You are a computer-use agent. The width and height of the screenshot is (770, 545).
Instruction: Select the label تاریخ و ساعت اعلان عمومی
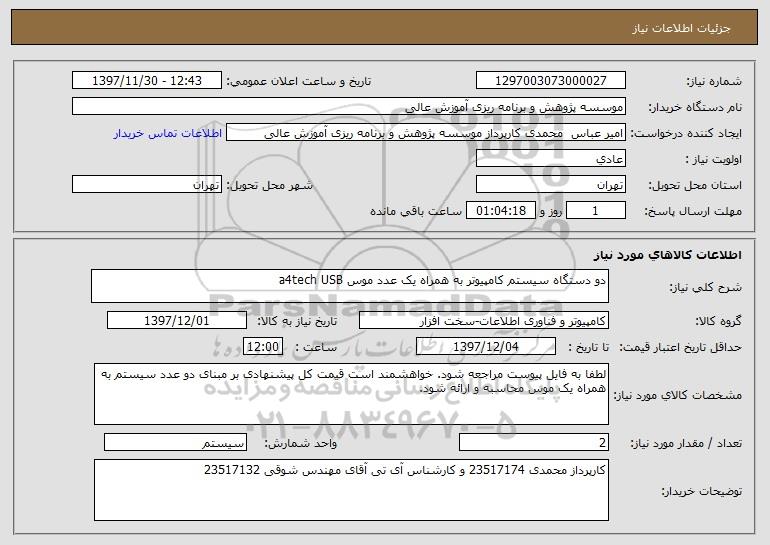tap(299, 81)
